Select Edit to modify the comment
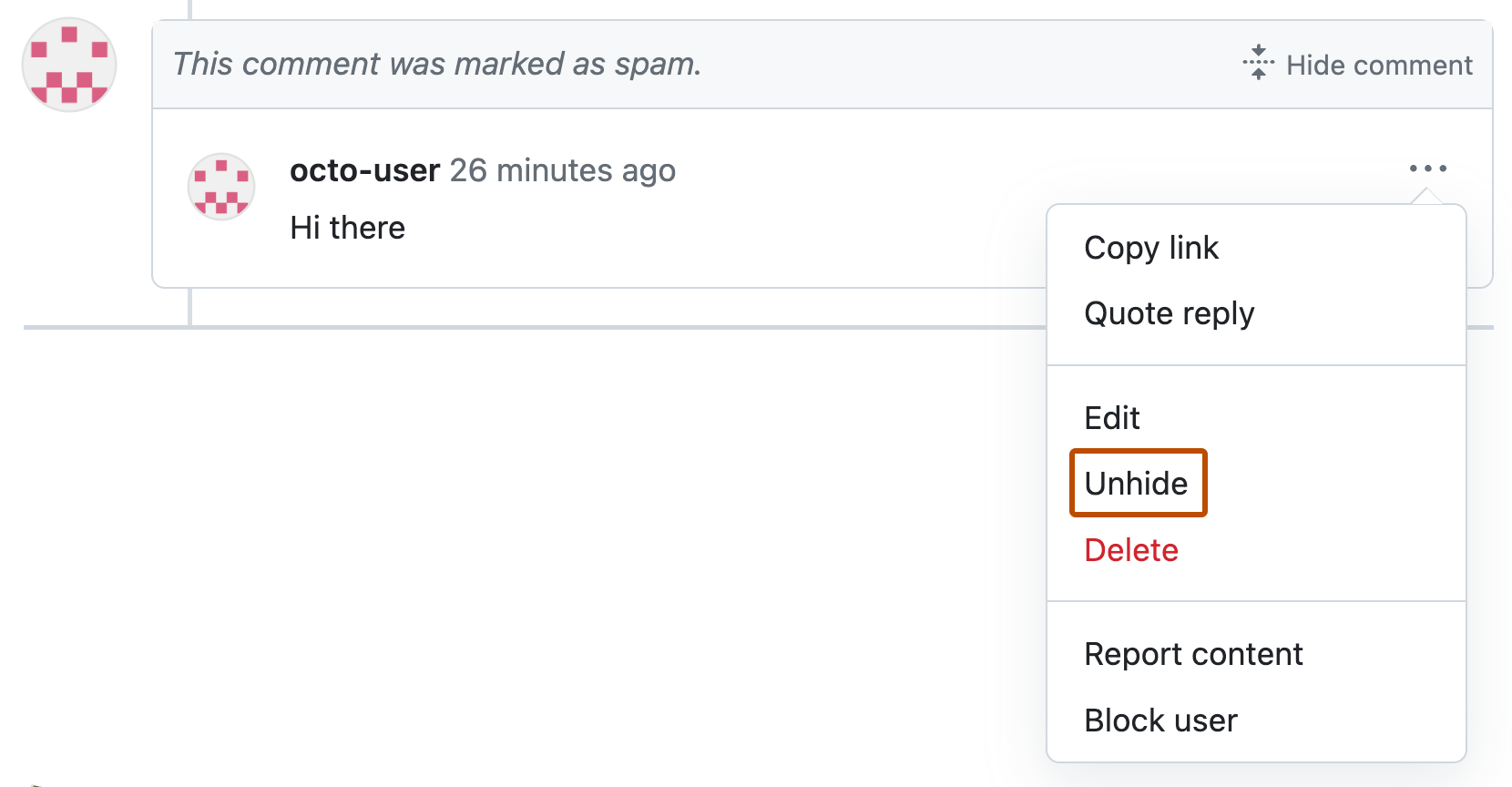 coord(1111,417)
